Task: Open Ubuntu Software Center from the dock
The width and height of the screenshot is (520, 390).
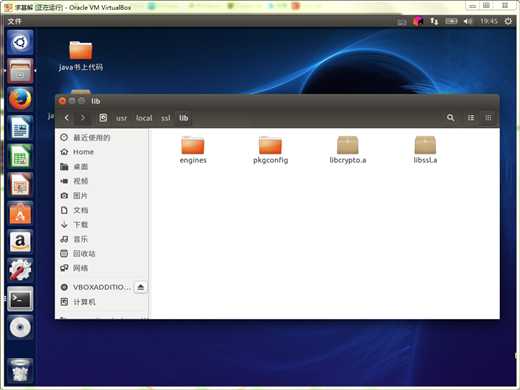Action: pyautogui.click(x=20, y=213)
